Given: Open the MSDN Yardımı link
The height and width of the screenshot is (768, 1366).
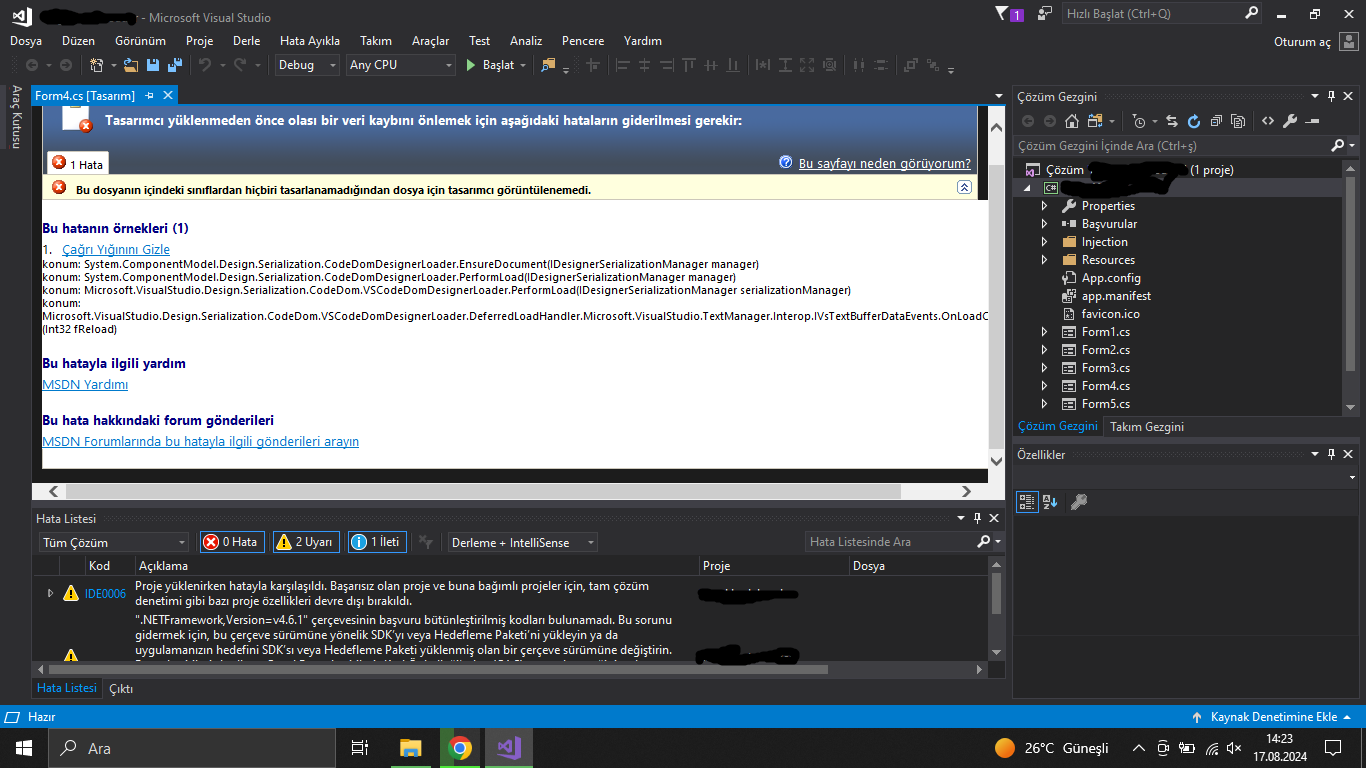Looking at the screenshot, I should [x=85, y=385].
